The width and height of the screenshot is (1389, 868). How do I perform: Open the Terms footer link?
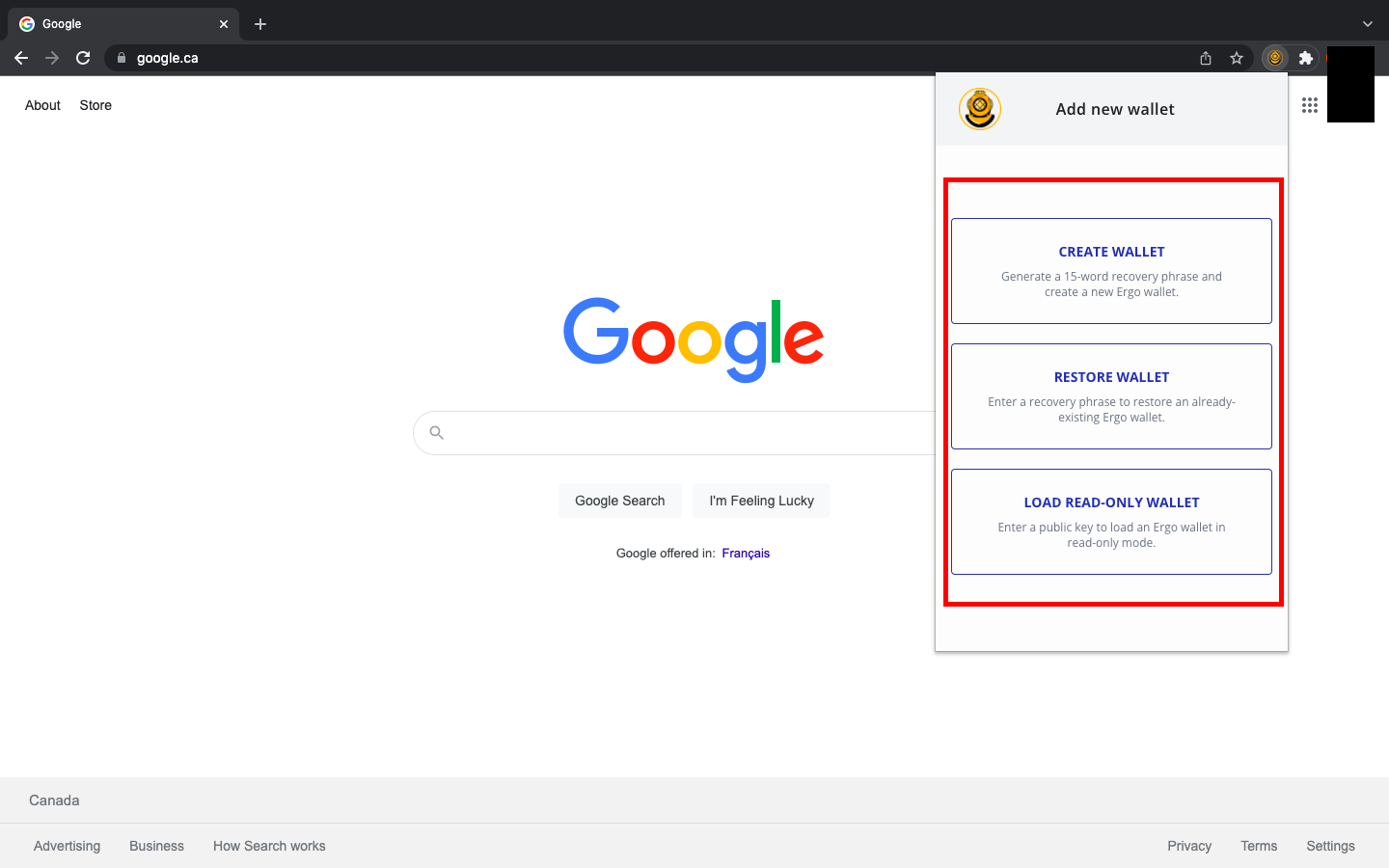(x=1259, y=846)
